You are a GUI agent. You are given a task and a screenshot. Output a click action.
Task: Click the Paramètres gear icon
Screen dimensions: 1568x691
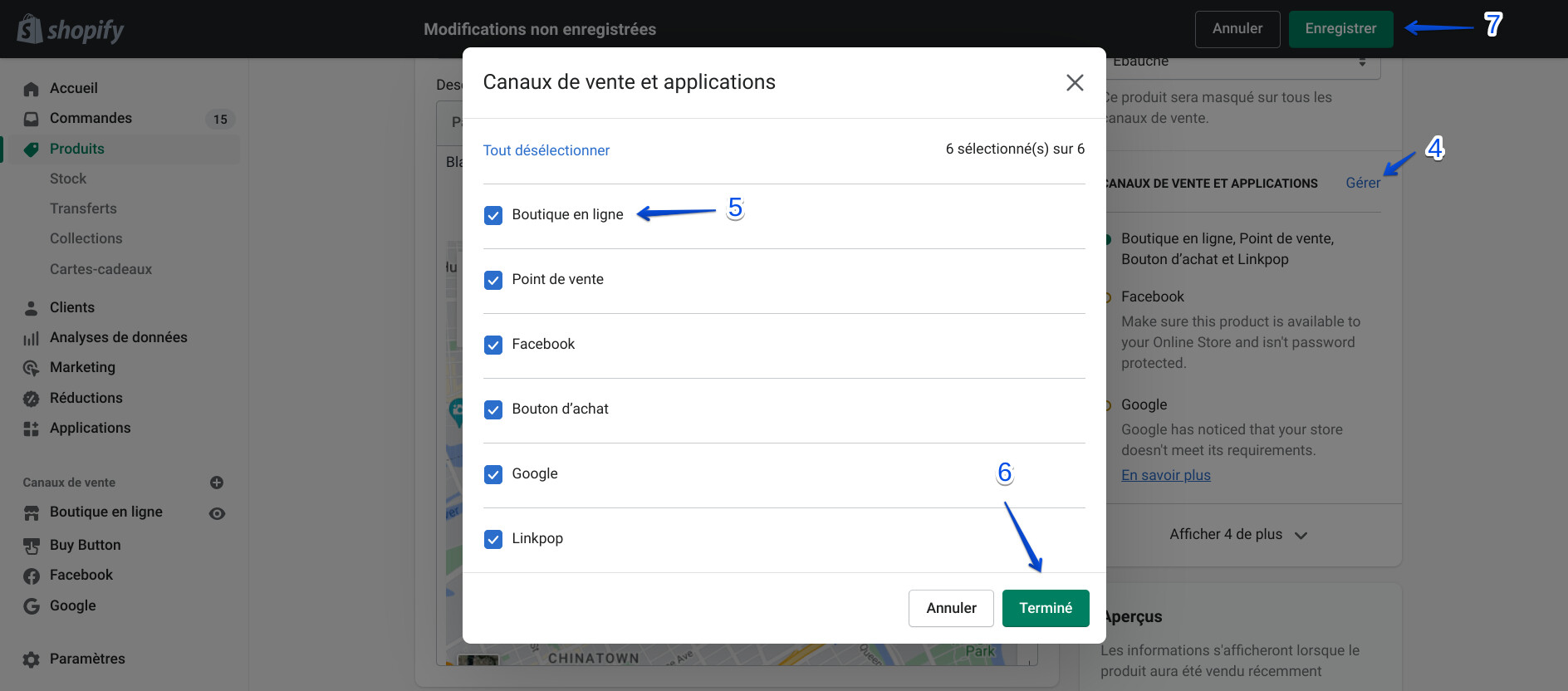pos(32,659)
